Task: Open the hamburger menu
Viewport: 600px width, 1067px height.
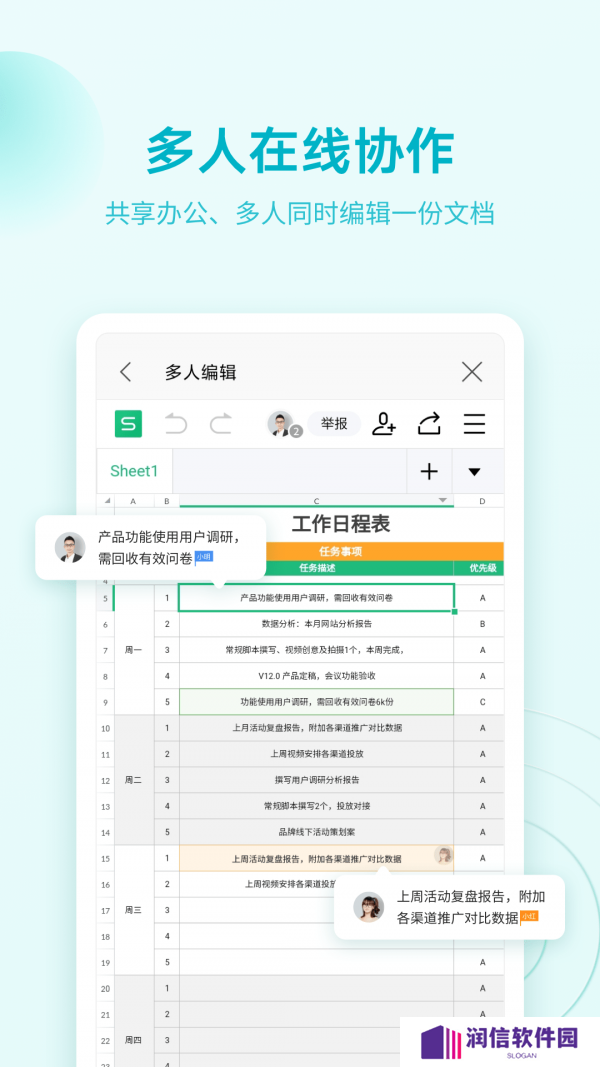Action: point(474,424)
